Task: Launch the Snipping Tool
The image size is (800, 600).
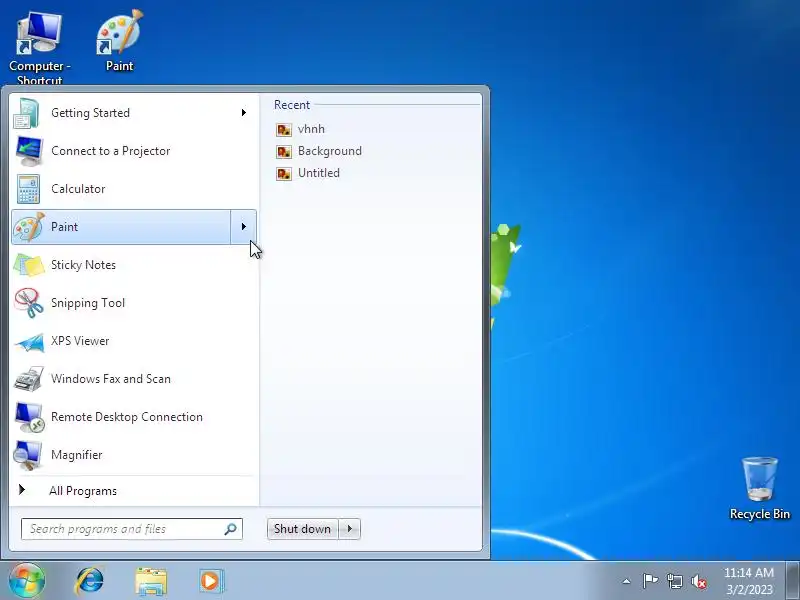Action: [134, 303]
